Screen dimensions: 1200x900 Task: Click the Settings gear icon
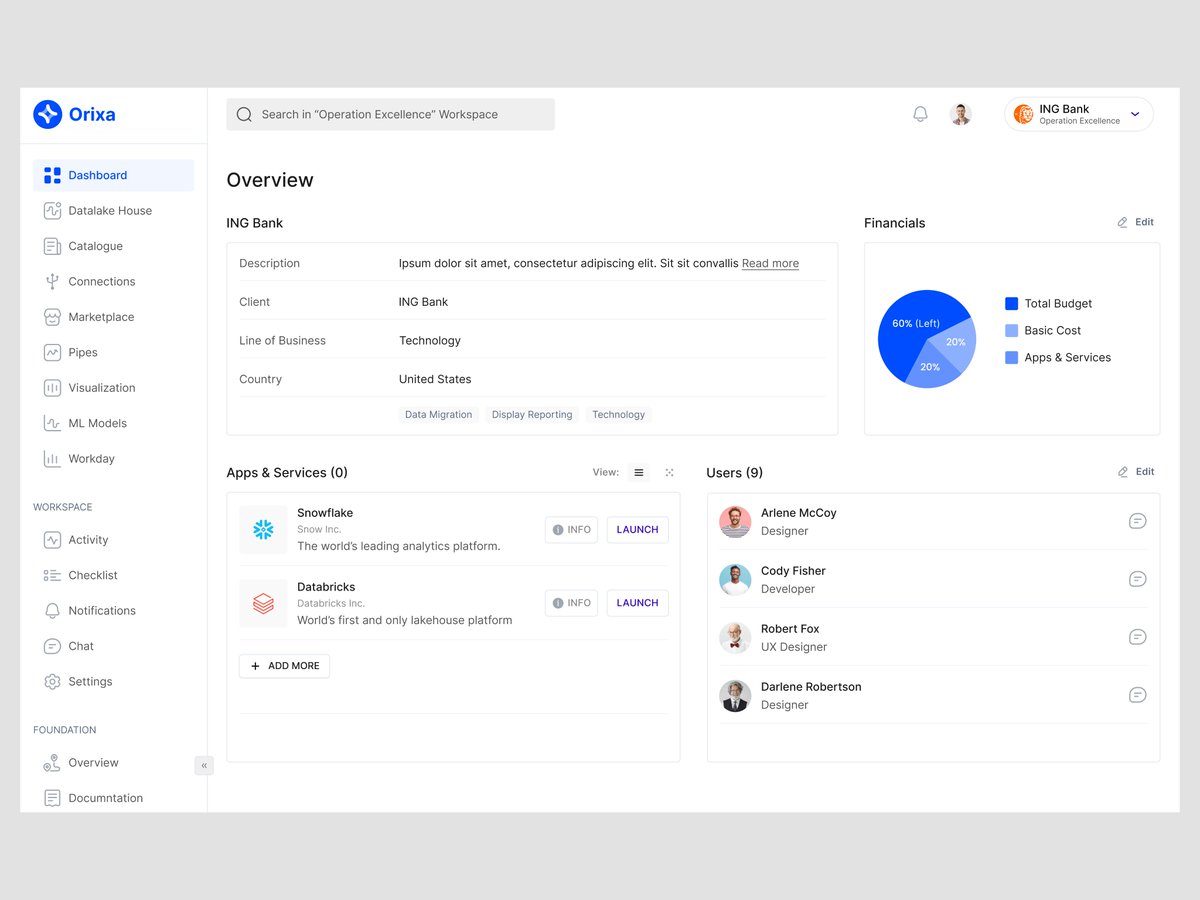point(52,682)
